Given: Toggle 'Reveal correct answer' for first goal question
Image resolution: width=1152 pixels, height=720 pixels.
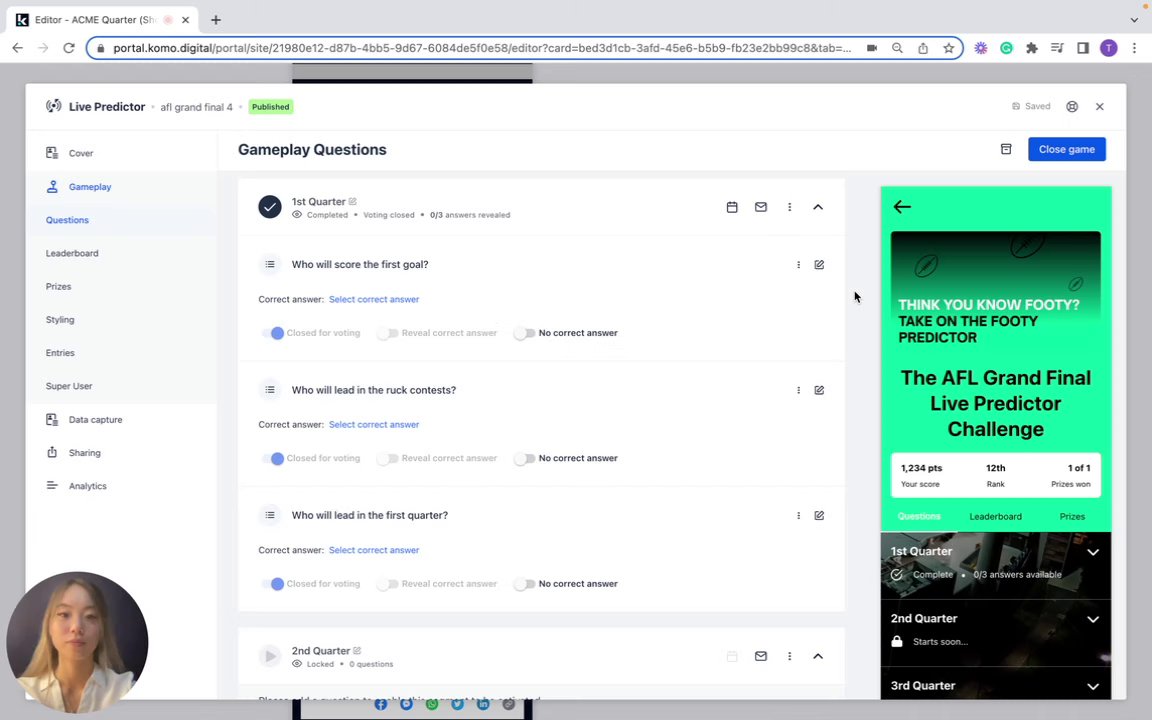Looking at the screenshot, I should coord(387,334).
